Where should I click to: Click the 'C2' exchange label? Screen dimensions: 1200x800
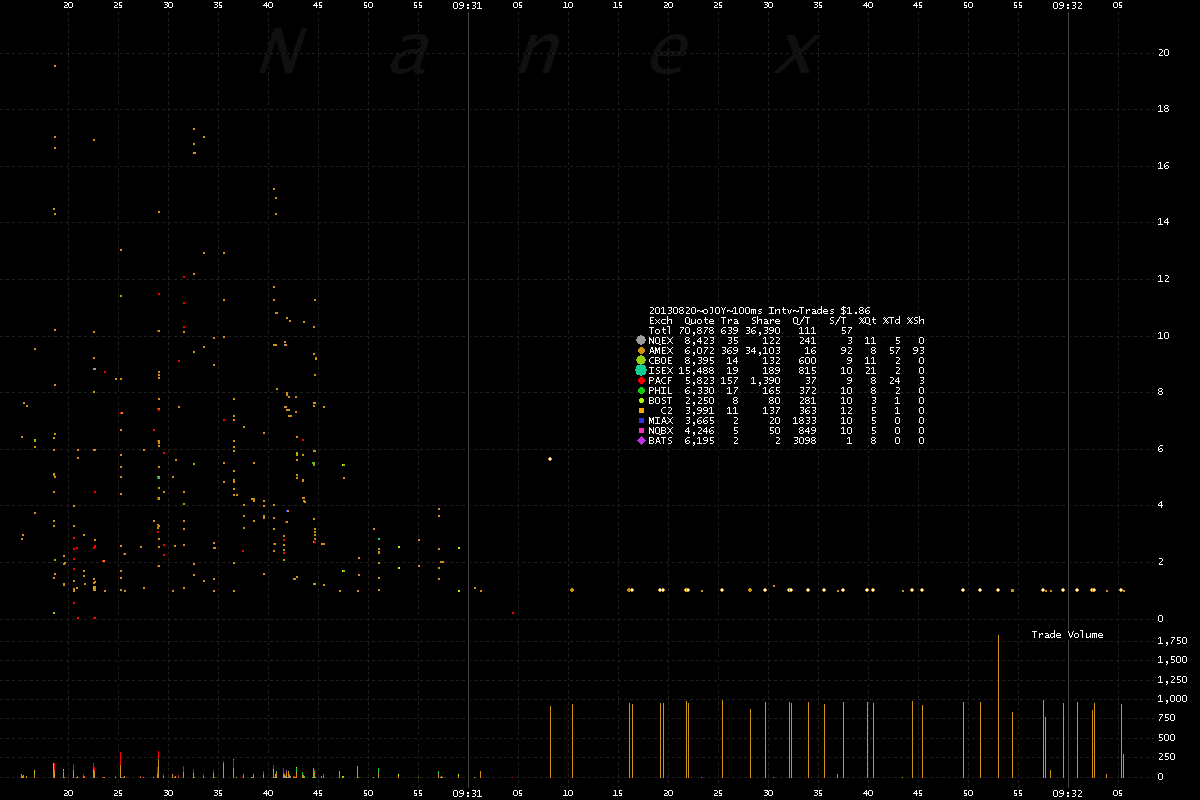point(666,411)
